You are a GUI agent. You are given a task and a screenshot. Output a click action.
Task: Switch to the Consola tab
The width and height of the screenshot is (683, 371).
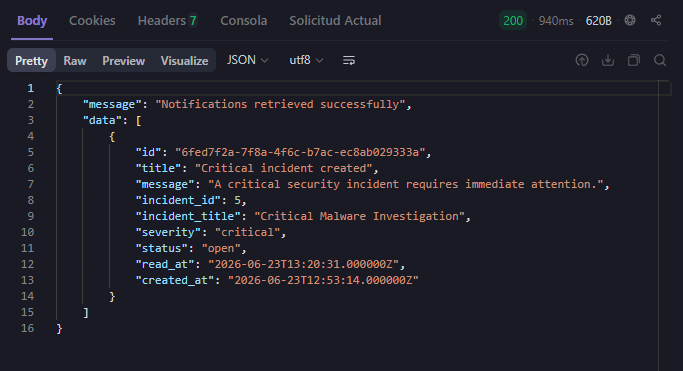[x=243, y=20]
